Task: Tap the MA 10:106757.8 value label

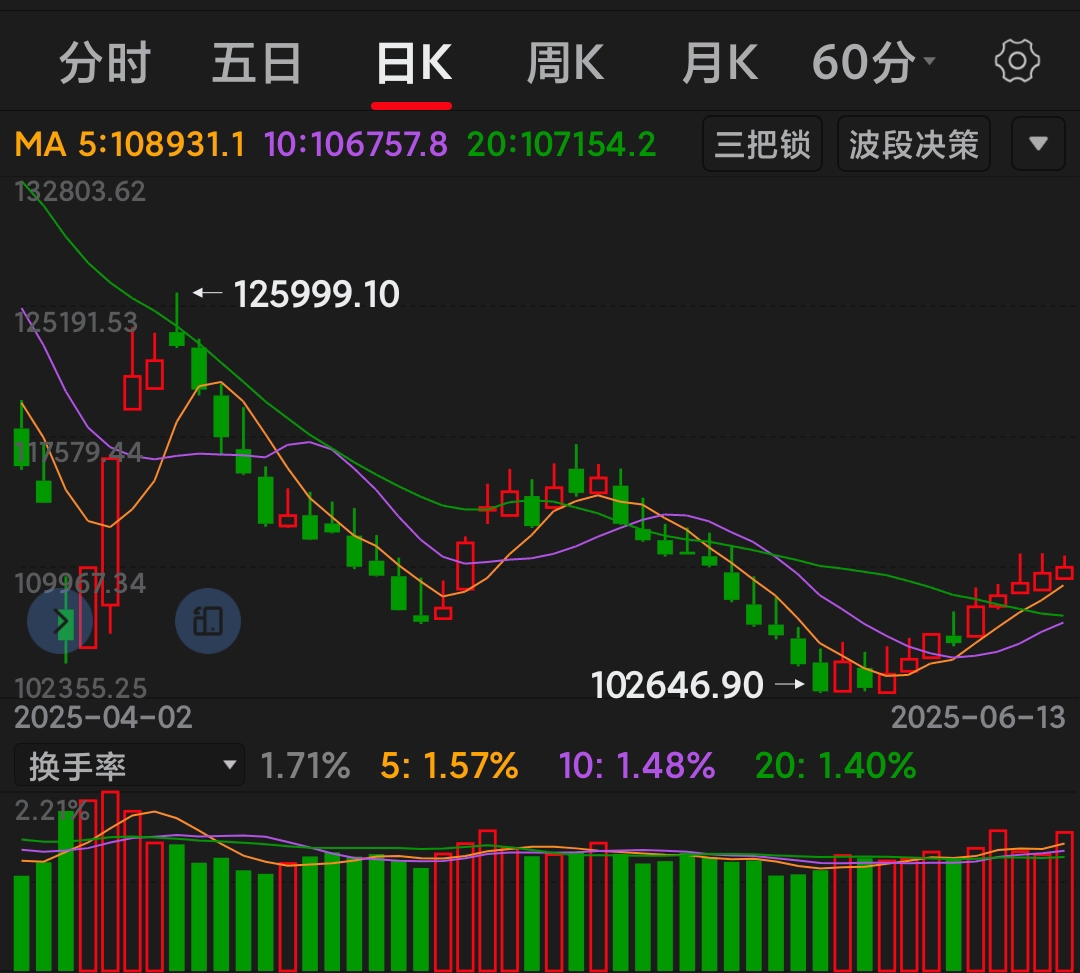Action: click(x=355, y=145)
